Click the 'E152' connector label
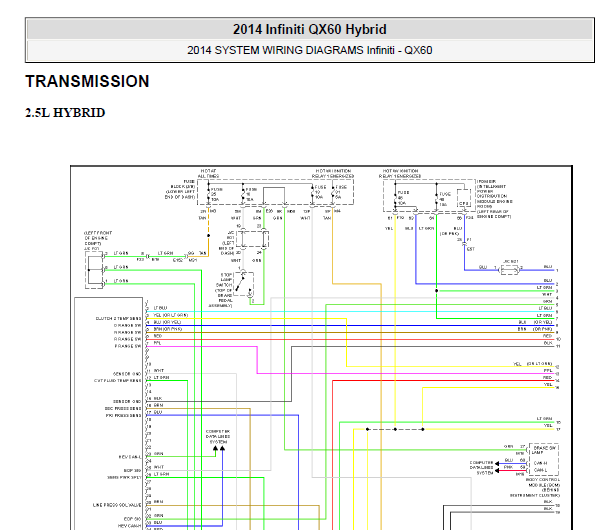Image resolution: width=605 pixels, height=530 pixels. coord(178,260)
